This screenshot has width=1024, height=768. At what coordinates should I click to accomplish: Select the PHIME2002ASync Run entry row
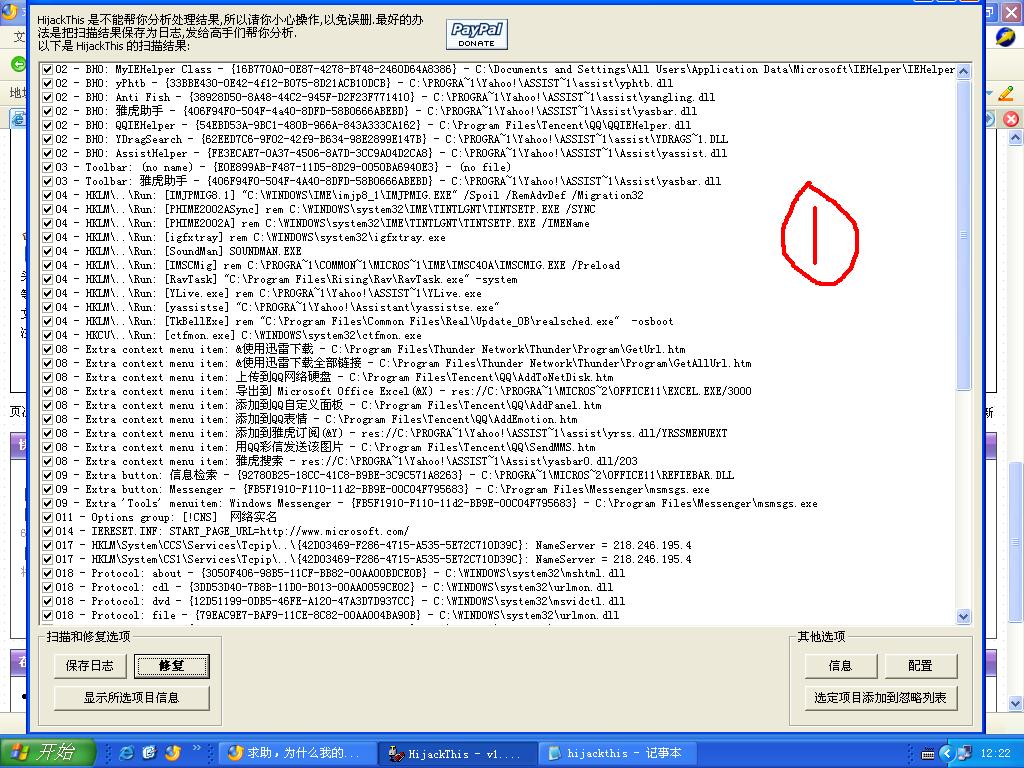tap(325, 210)
